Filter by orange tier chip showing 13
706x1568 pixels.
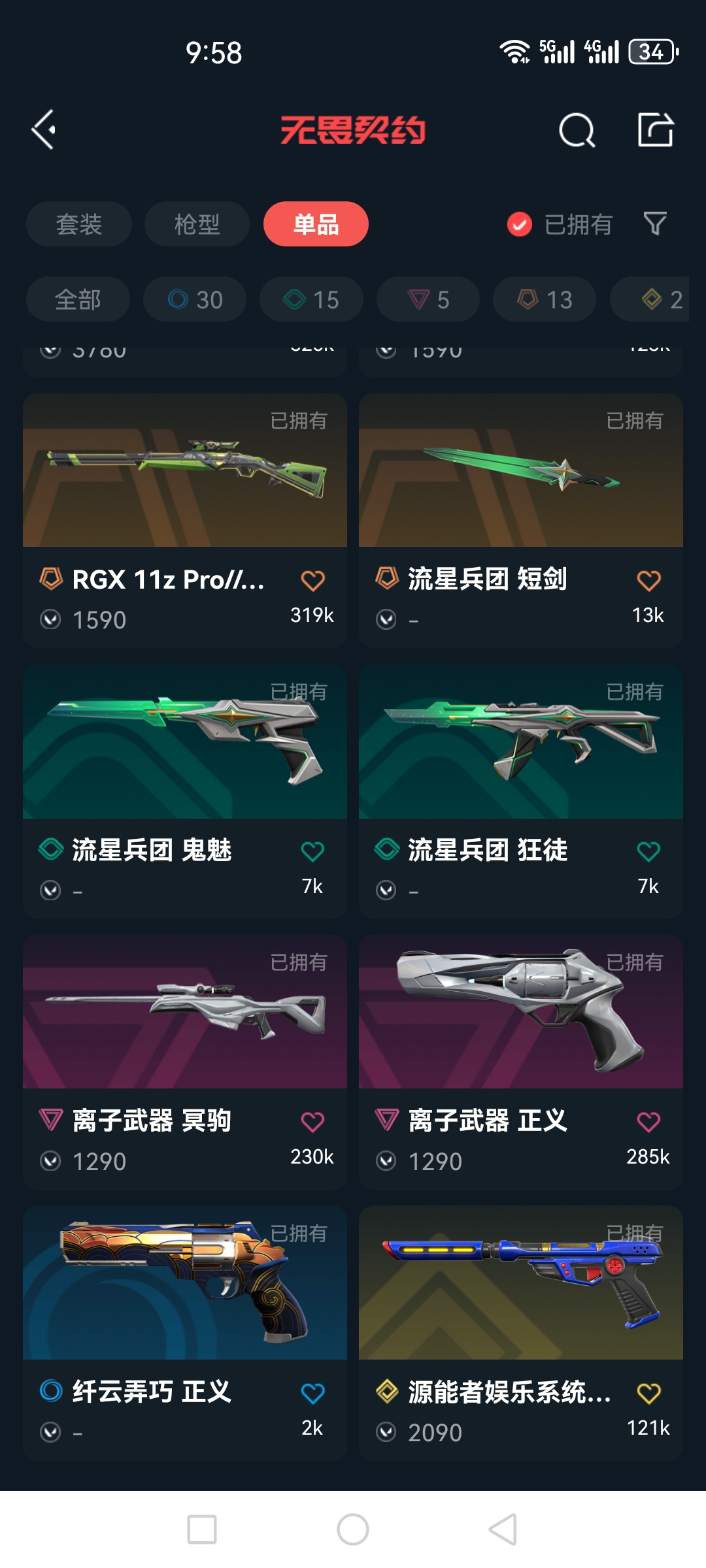(545, 299)
